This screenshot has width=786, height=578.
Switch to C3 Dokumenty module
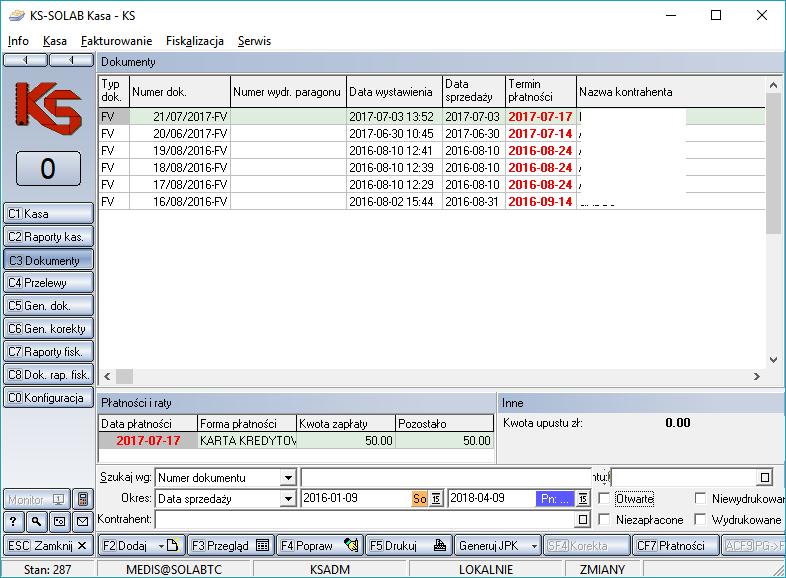click(48, 260)
